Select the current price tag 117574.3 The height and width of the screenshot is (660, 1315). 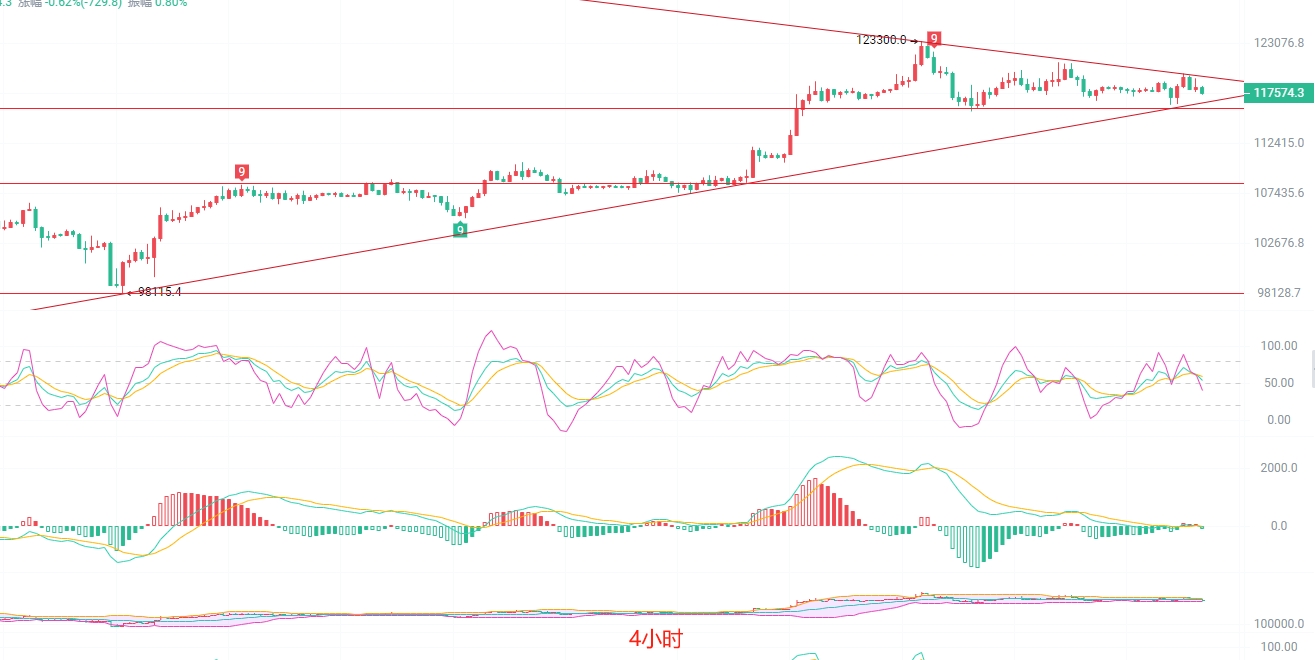(x=1278, y=93)
